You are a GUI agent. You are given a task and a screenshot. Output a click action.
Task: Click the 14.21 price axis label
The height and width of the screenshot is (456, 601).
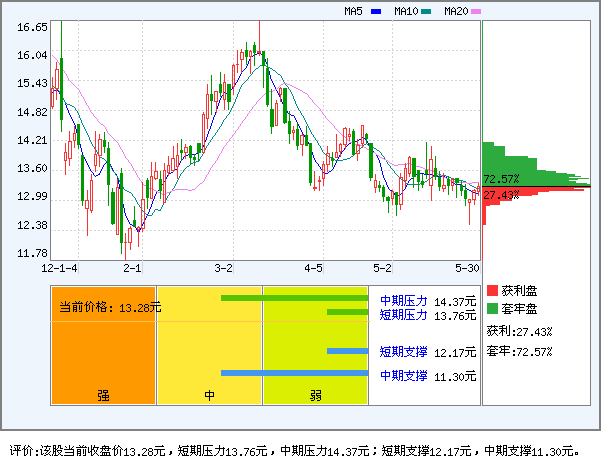point(32,140)
